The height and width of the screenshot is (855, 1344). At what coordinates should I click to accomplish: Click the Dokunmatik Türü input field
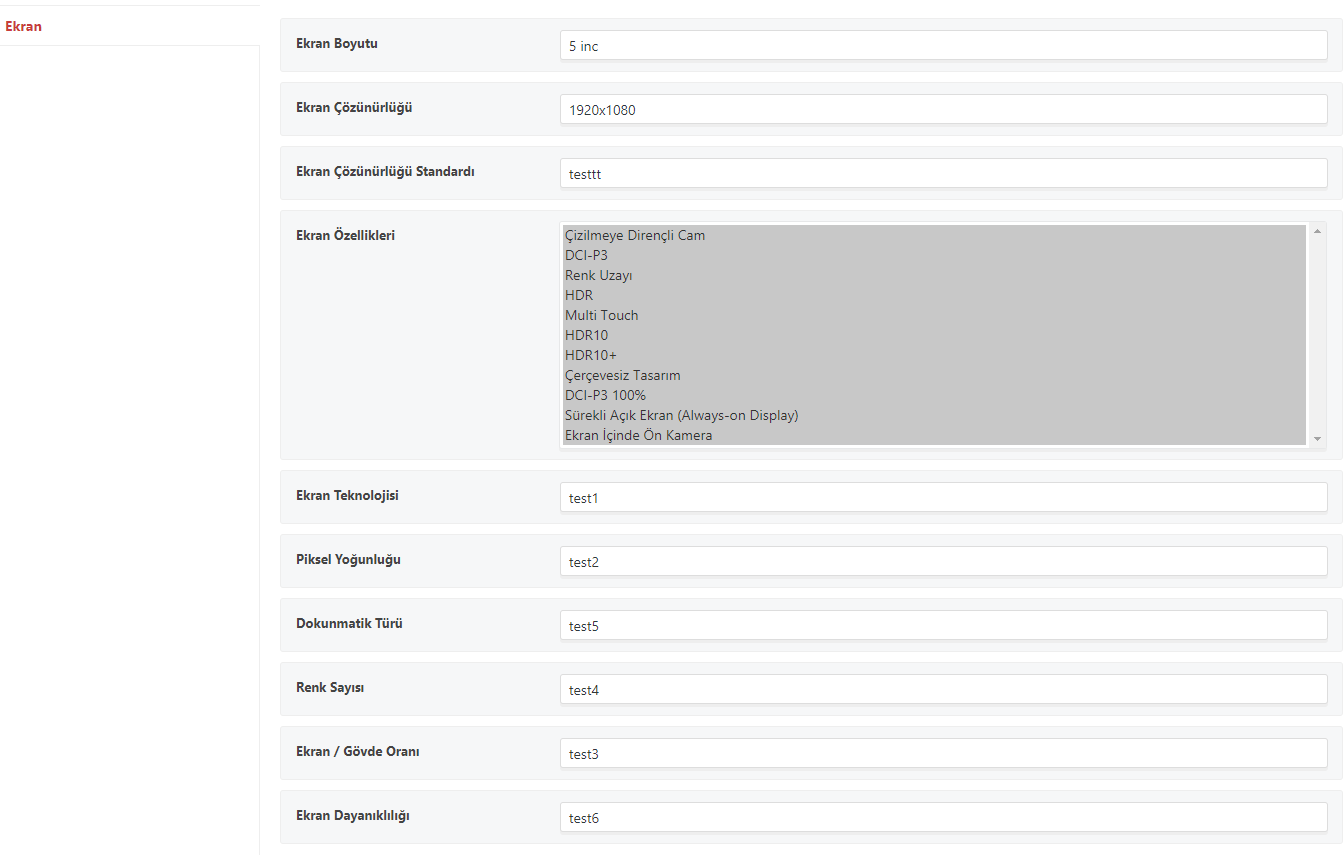943,625
